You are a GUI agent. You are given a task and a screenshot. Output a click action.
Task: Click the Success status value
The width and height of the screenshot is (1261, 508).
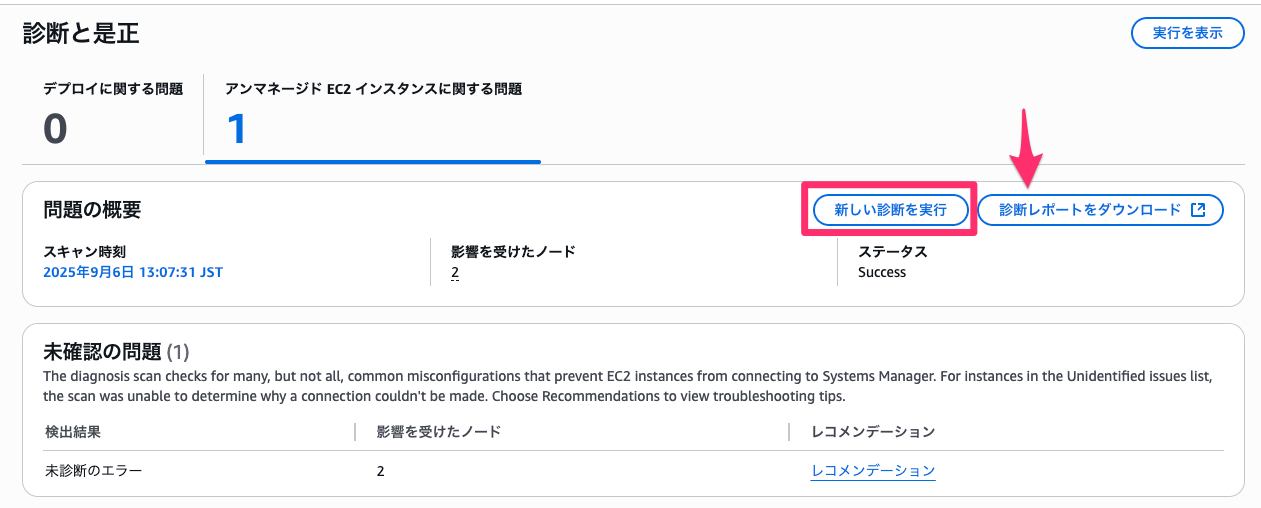(x=882, y=272)
